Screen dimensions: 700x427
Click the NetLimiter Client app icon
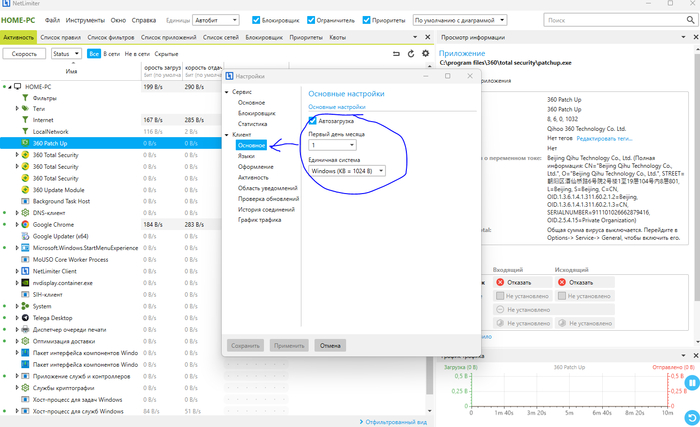[25, 270]
